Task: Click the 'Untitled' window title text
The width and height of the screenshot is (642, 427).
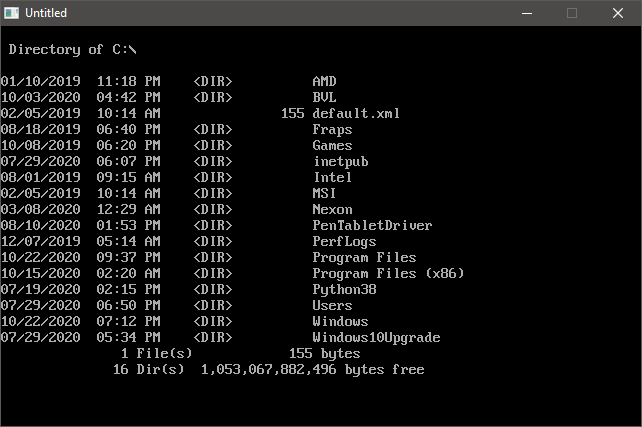Action: (x=46, y=13)
